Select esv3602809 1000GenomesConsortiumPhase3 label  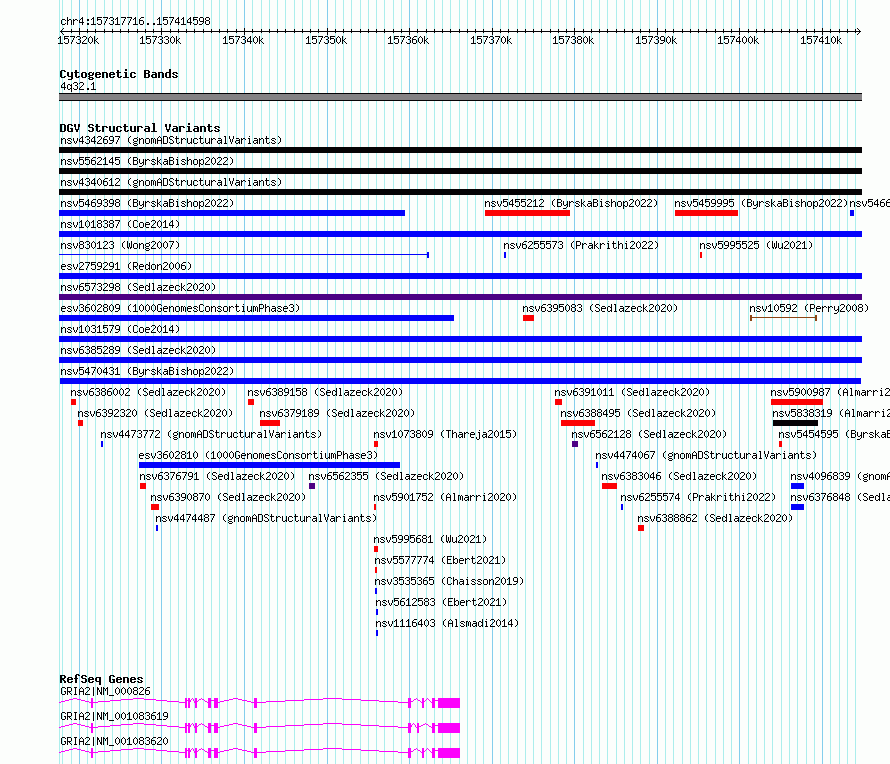point(180,308)
